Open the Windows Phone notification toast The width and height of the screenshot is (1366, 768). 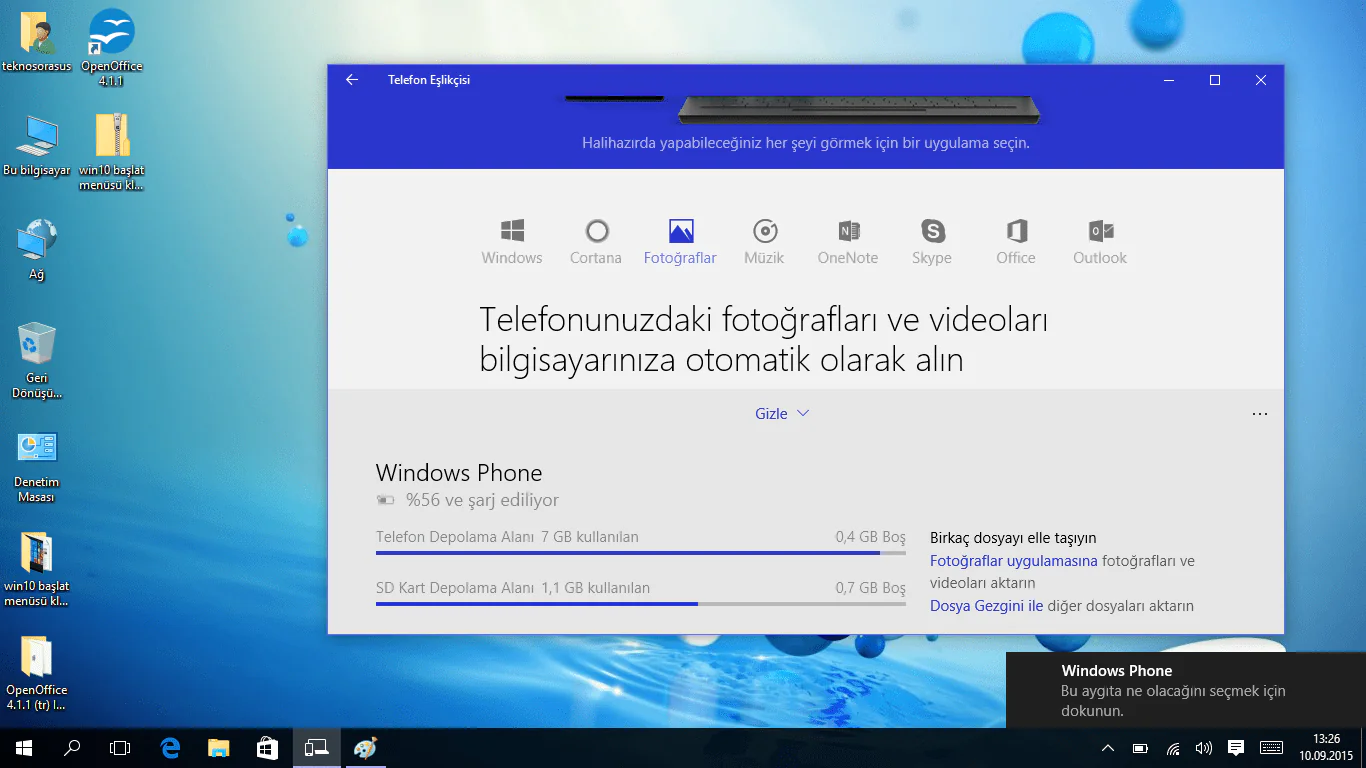tap(1180, 690)
